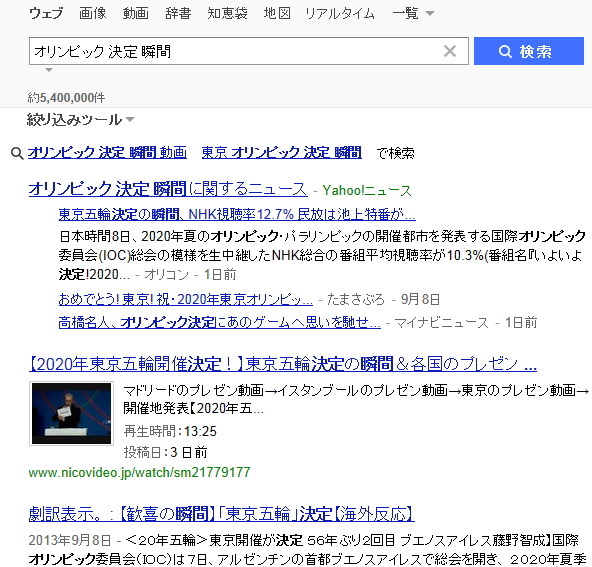
Task: Open オリンピック 決定 瞬間に関するニュース link
Action: (168, 189)
